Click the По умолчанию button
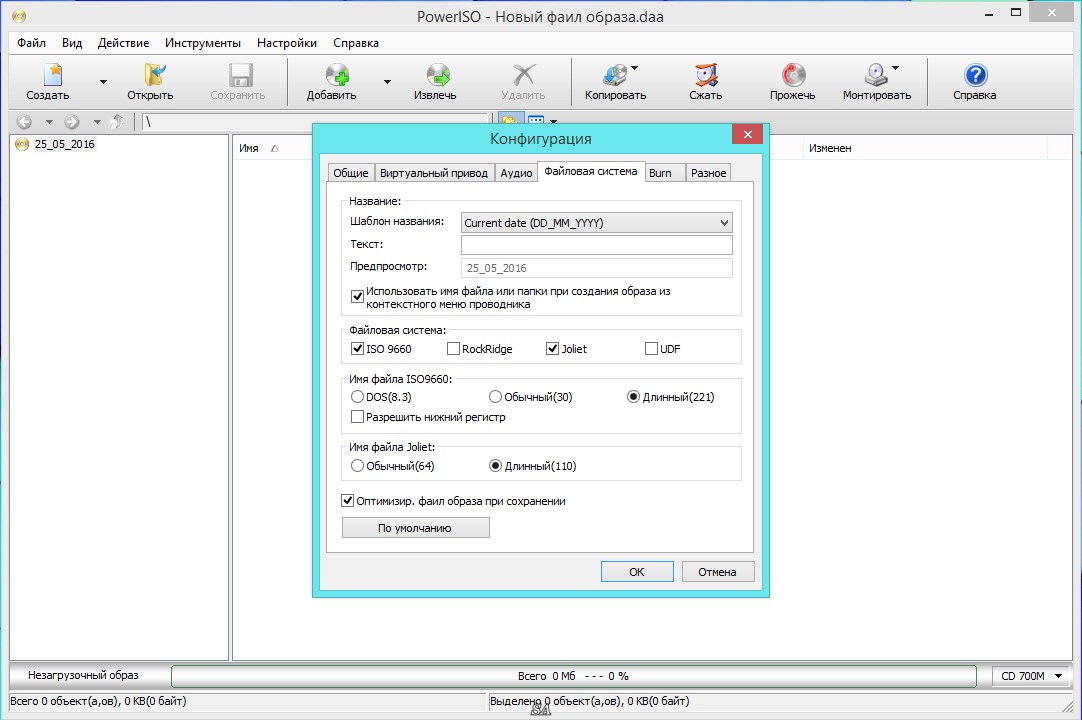Viewport: 1082px width, 720px height. (x=415, y=528)
